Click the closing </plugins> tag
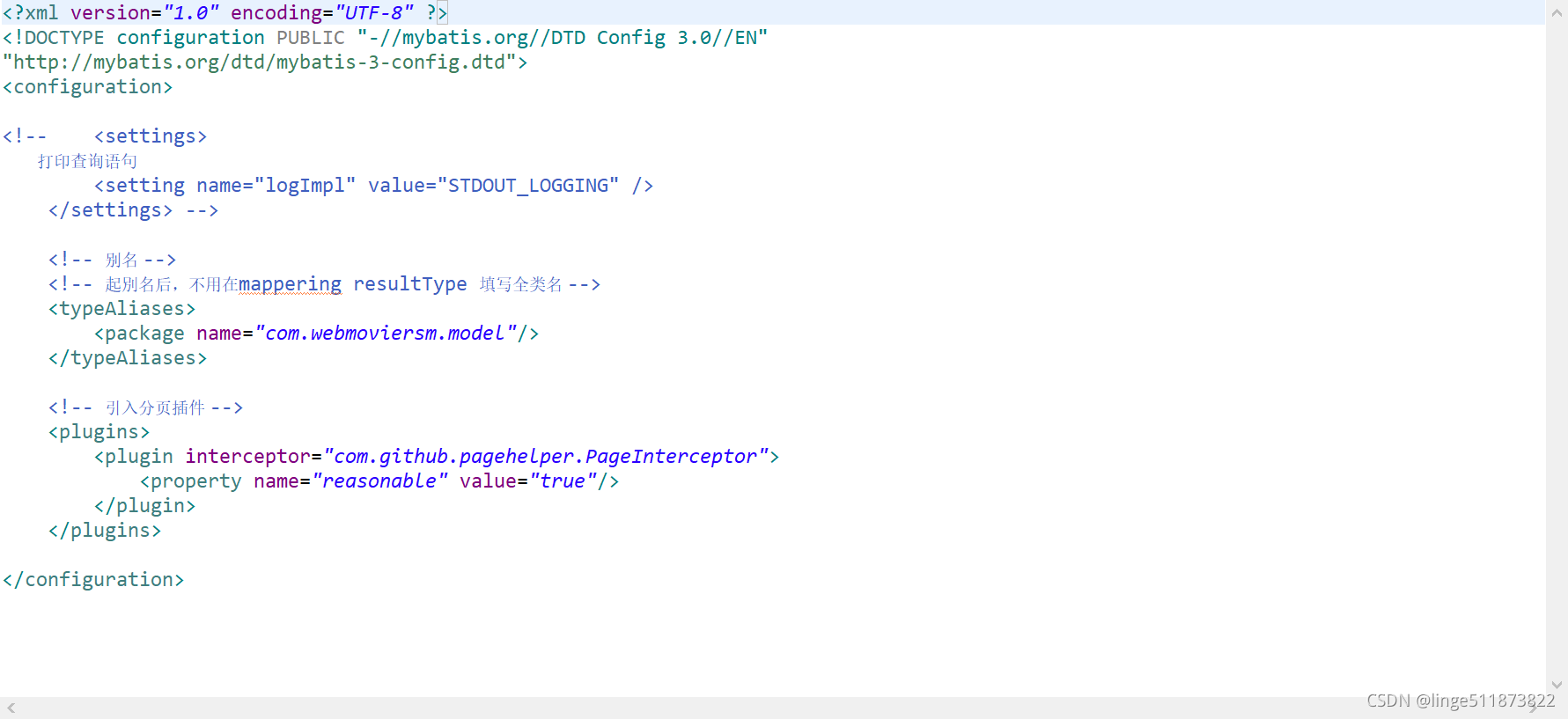 pos(105,531)
